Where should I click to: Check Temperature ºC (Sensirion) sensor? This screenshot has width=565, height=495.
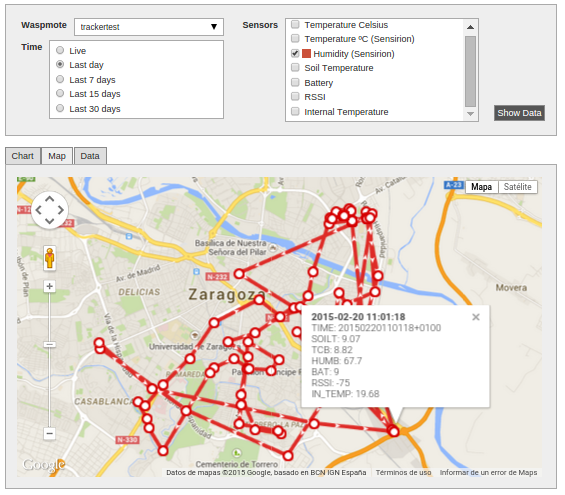coord(295,38)
